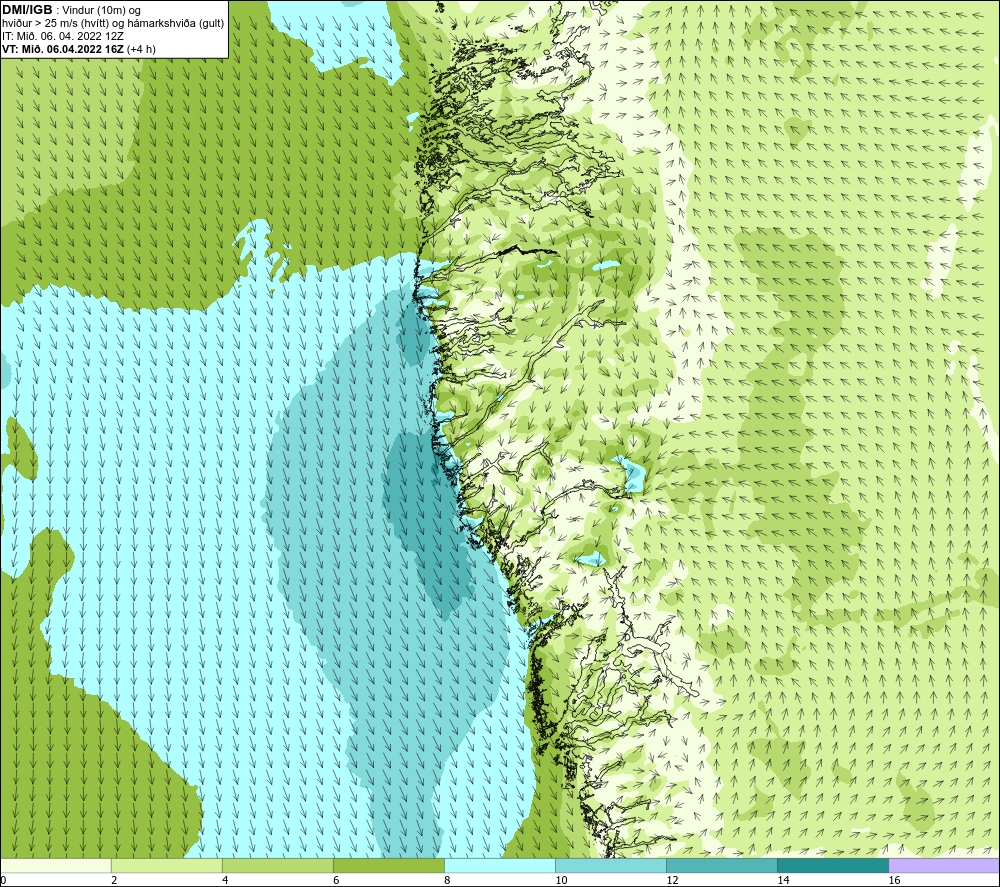Click the purple legend swatch above 16 m/s
Viewport: 1000px width, 887px height.
944,865
